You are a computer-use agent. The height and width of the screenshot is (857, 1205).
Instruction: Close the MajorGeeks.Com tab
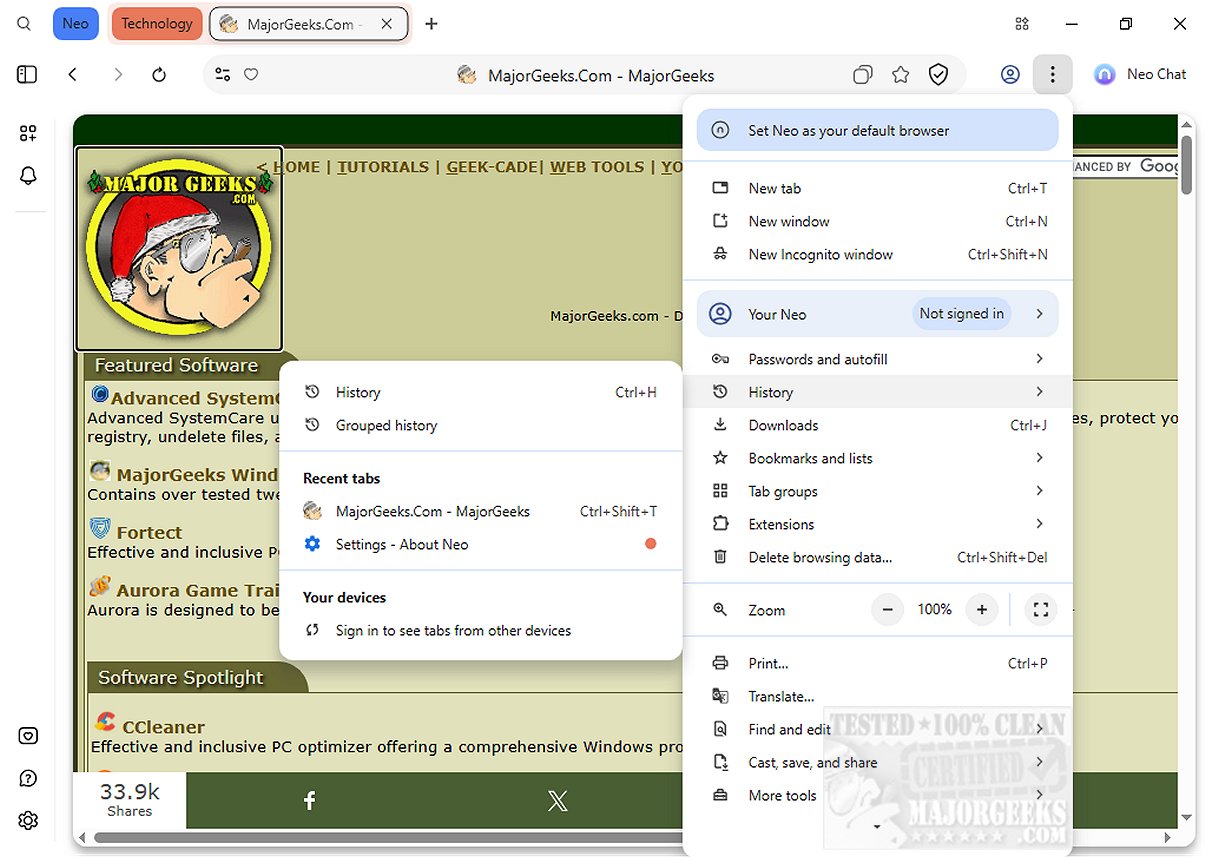click(387, 24)
